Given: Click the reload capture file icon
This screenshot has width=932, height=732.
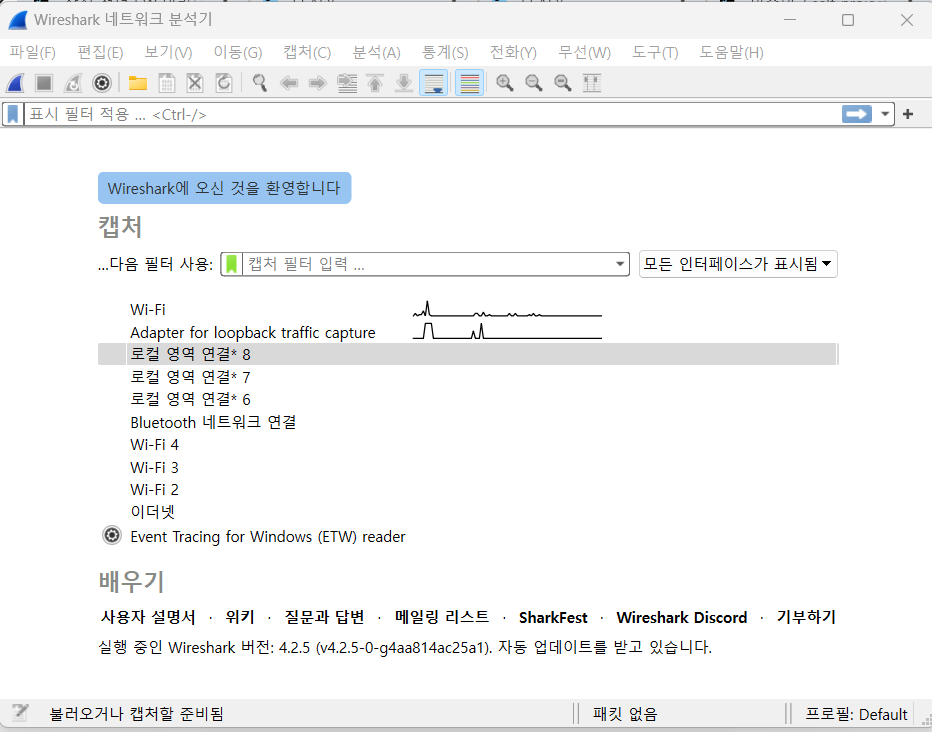Looking at the screenshot, I should (224, 83).
